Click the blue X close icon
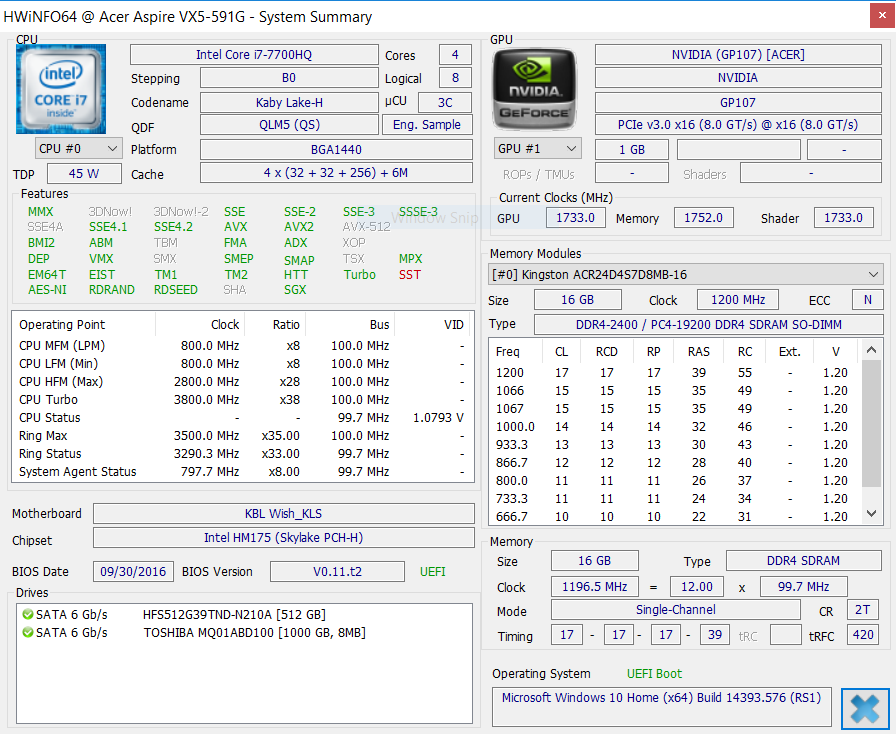 [865, 709]
